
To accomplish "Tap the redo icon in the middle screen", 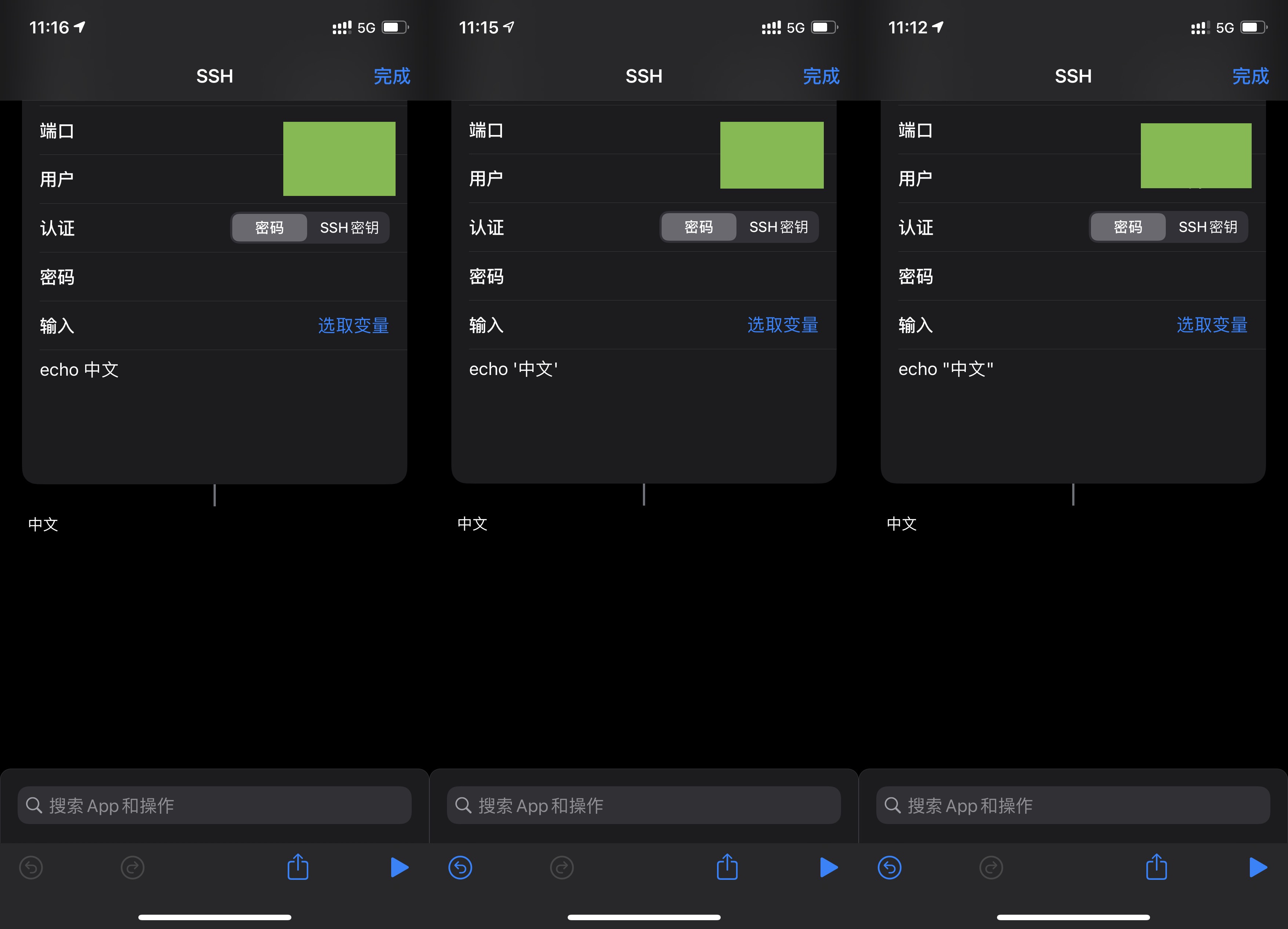I will pos(562,868).
